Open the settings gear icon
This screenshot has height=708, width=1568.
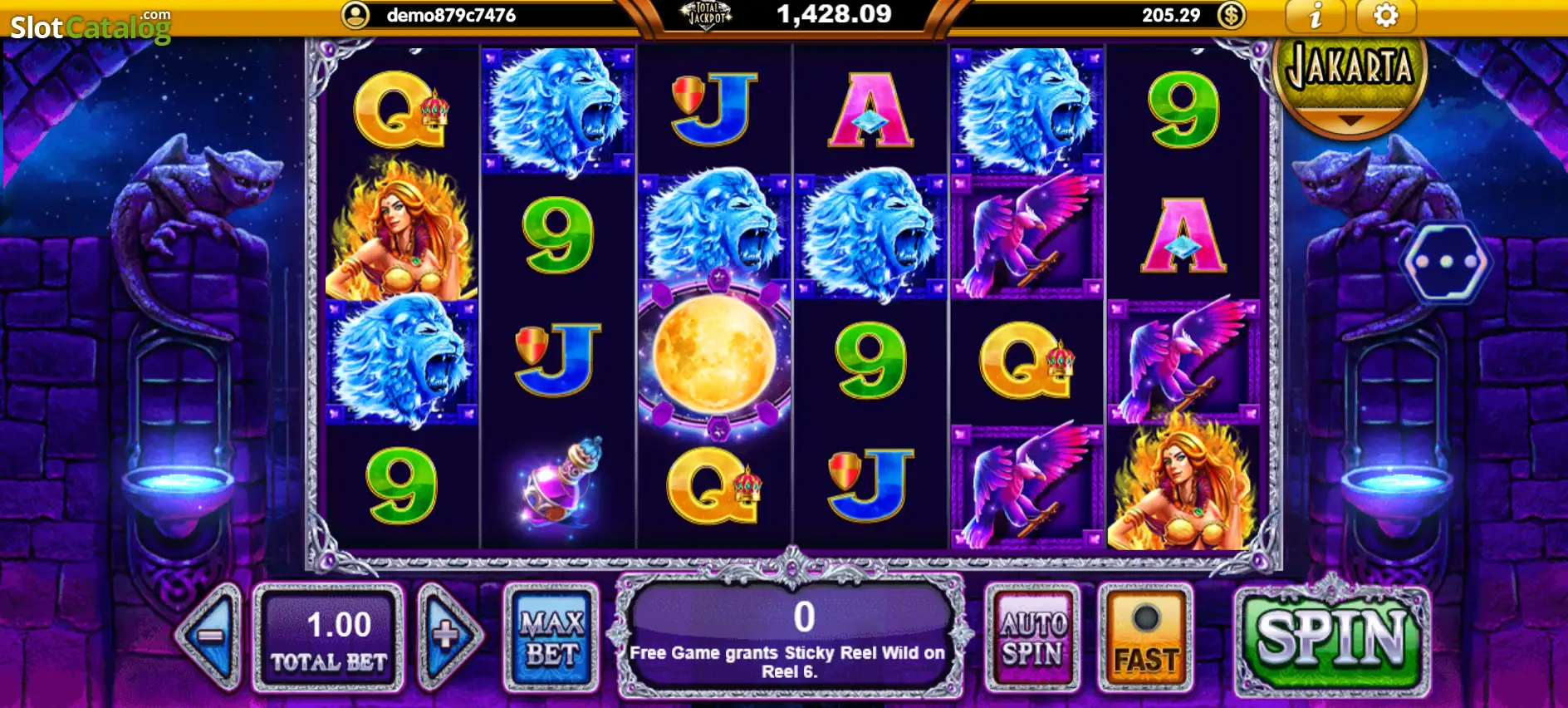[1385, 16]
